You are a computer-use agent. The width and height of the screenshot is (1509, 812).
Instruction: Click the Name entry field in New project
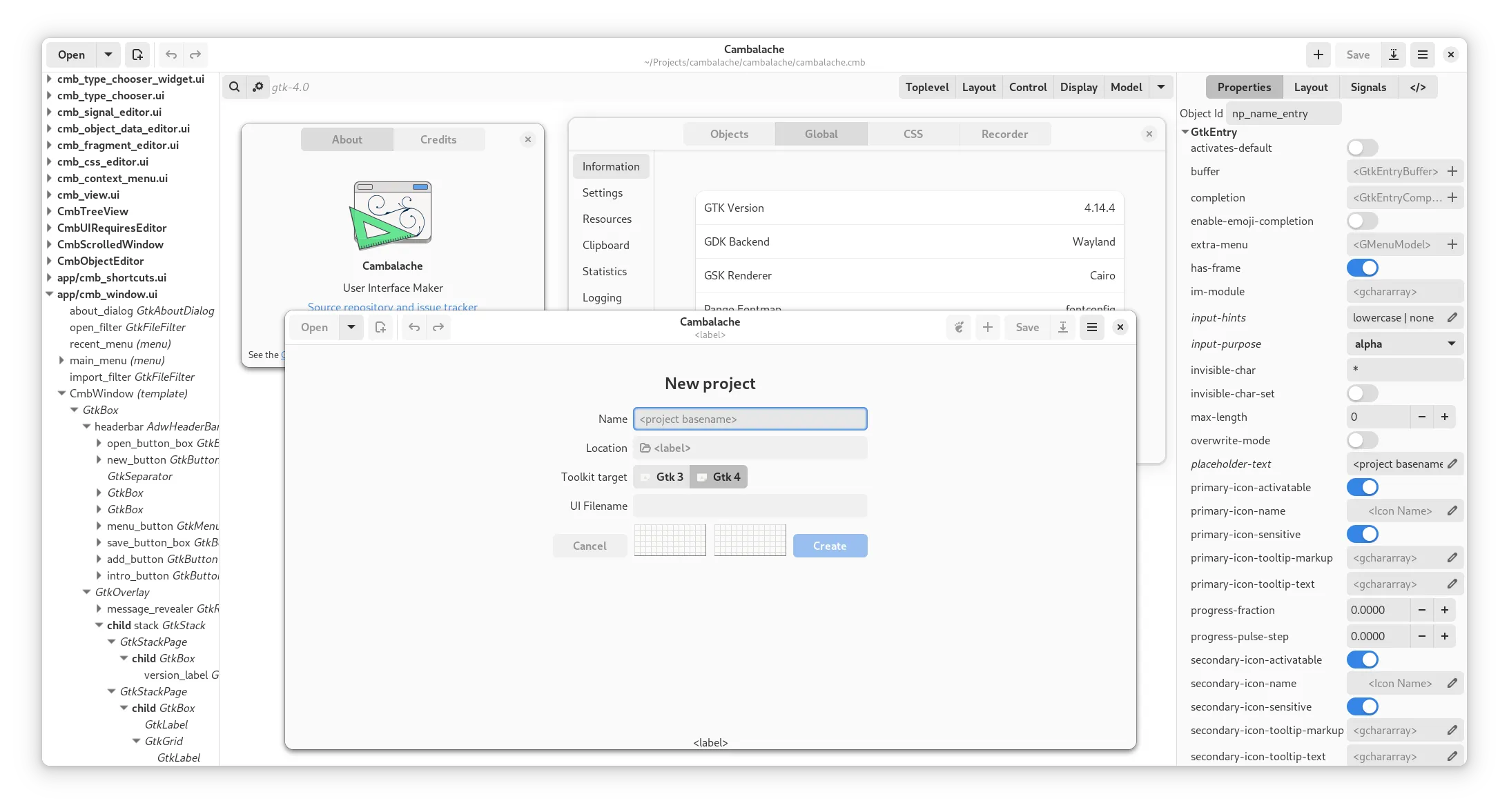tap(750, 419)
